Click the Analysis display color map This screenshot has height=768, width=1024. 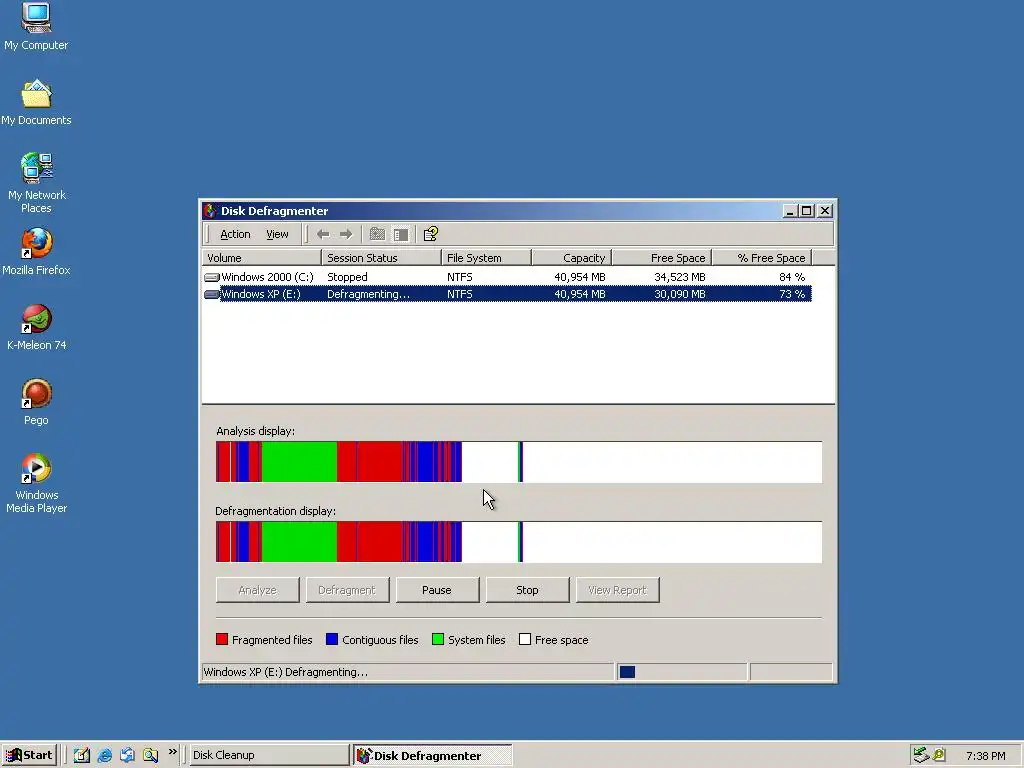(519, 462)
